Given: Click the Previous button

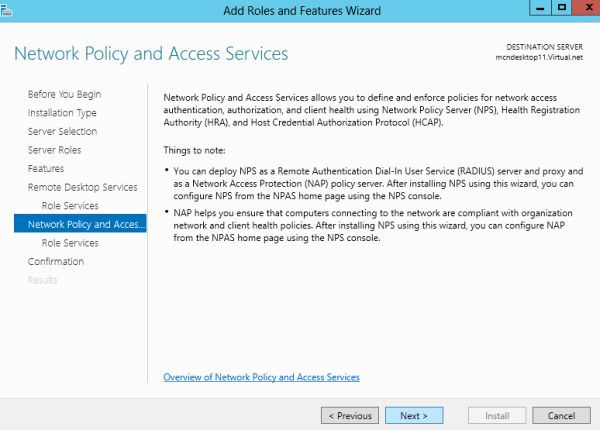Looking at the screenshot, I should click(350, 415).
